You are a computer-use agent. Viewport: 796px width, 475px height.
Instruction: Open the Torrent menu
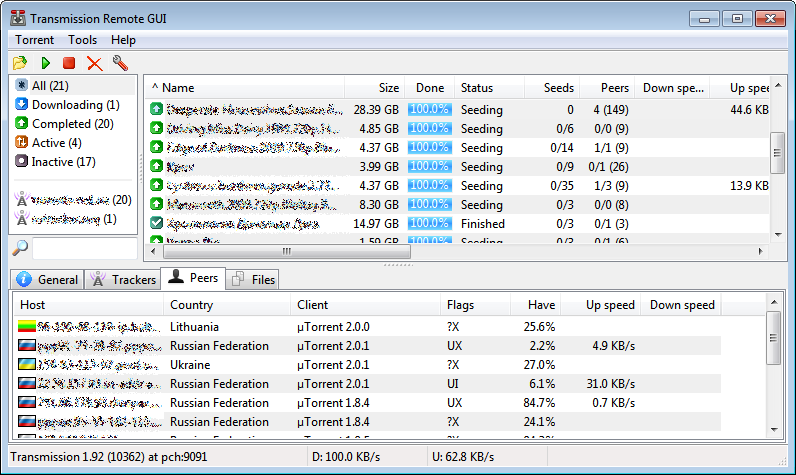click(x=34, y=40)
